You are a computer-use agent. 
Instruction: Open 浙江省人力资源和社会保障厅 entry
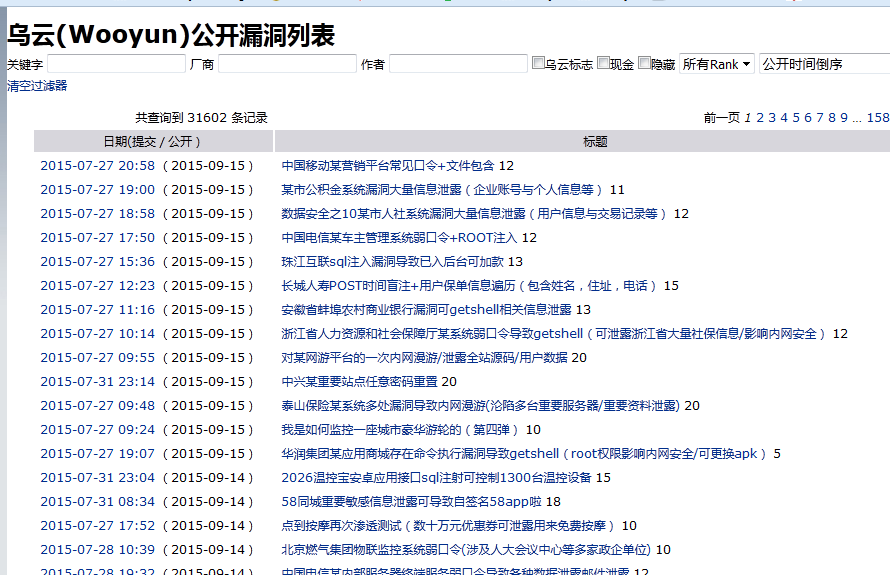(555, 334)
